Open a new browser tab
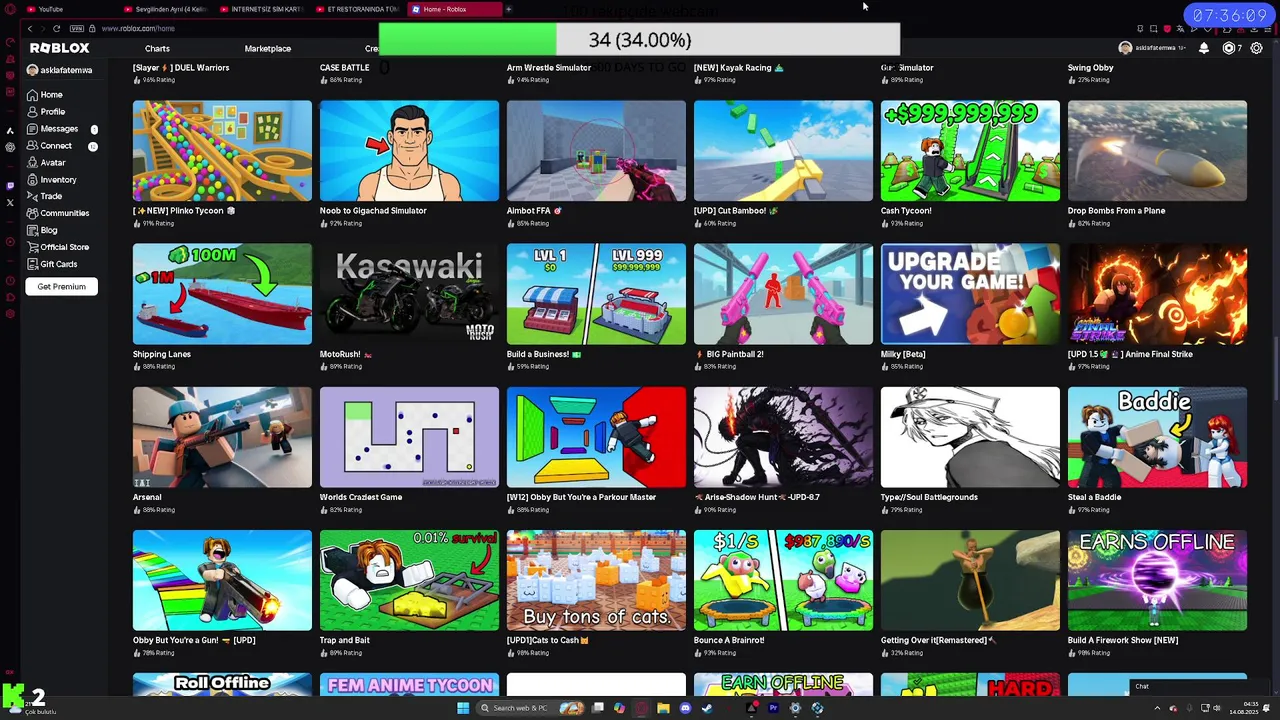This screenshot has width=1280, height=720. (x=508, y=9)
